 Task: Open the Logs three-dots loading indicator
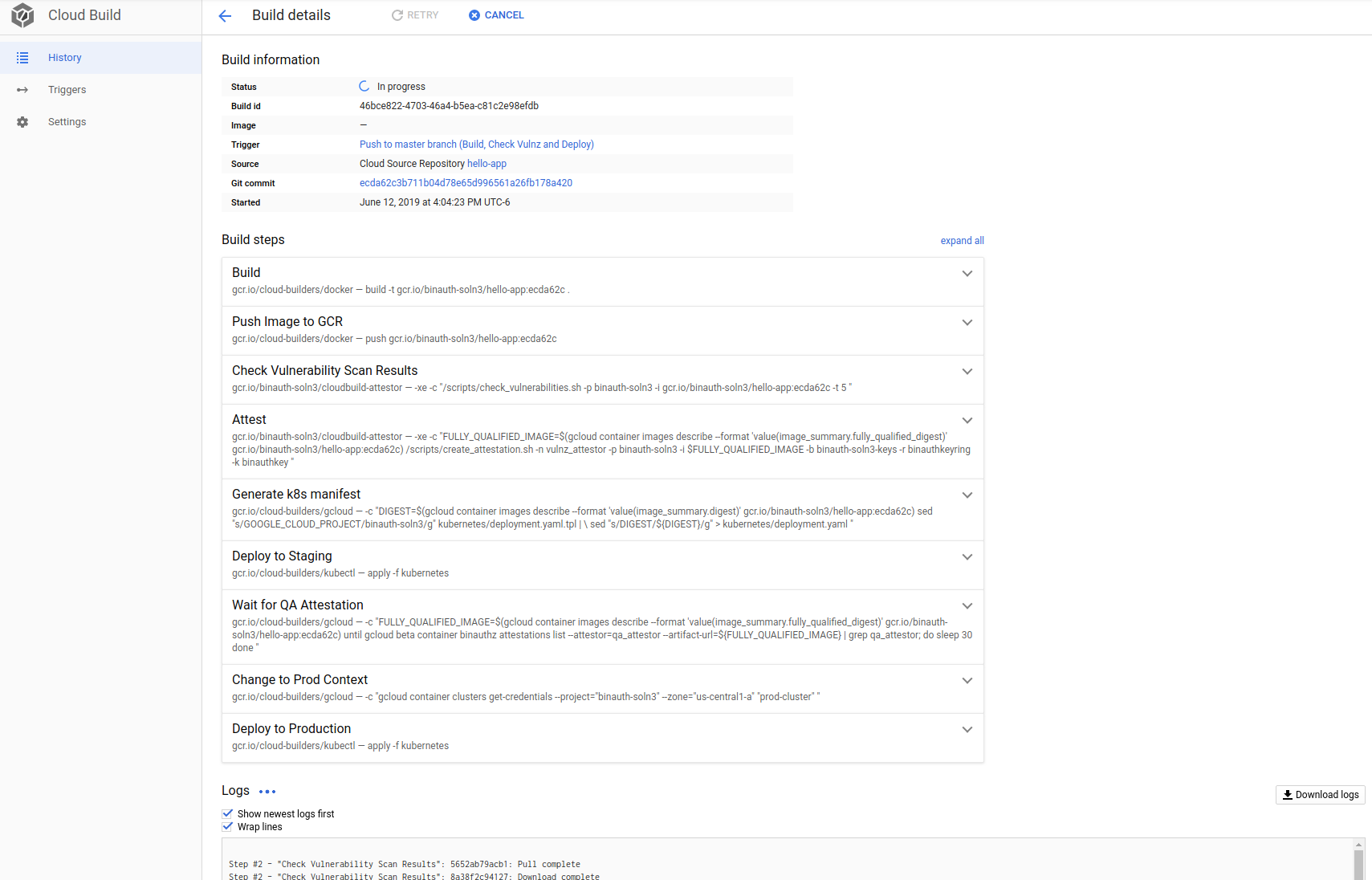[267, 792]
